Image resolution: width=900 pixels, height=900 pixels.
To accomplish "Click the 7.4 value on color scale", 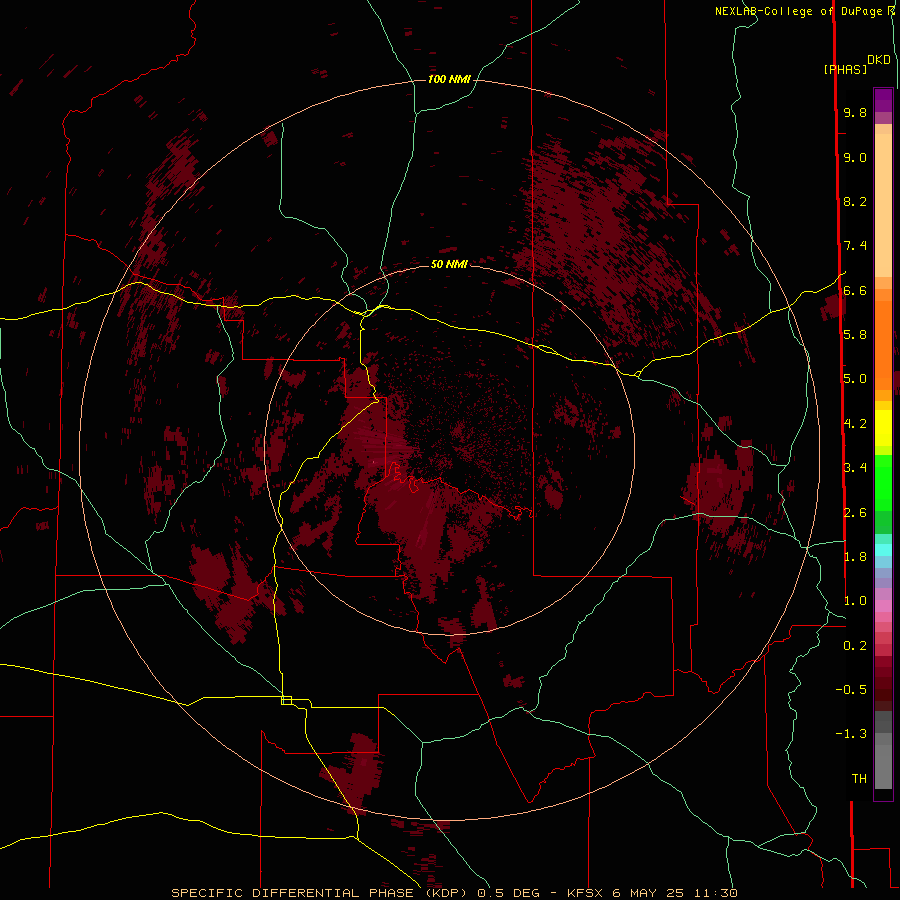I will [x=855, y=246].
